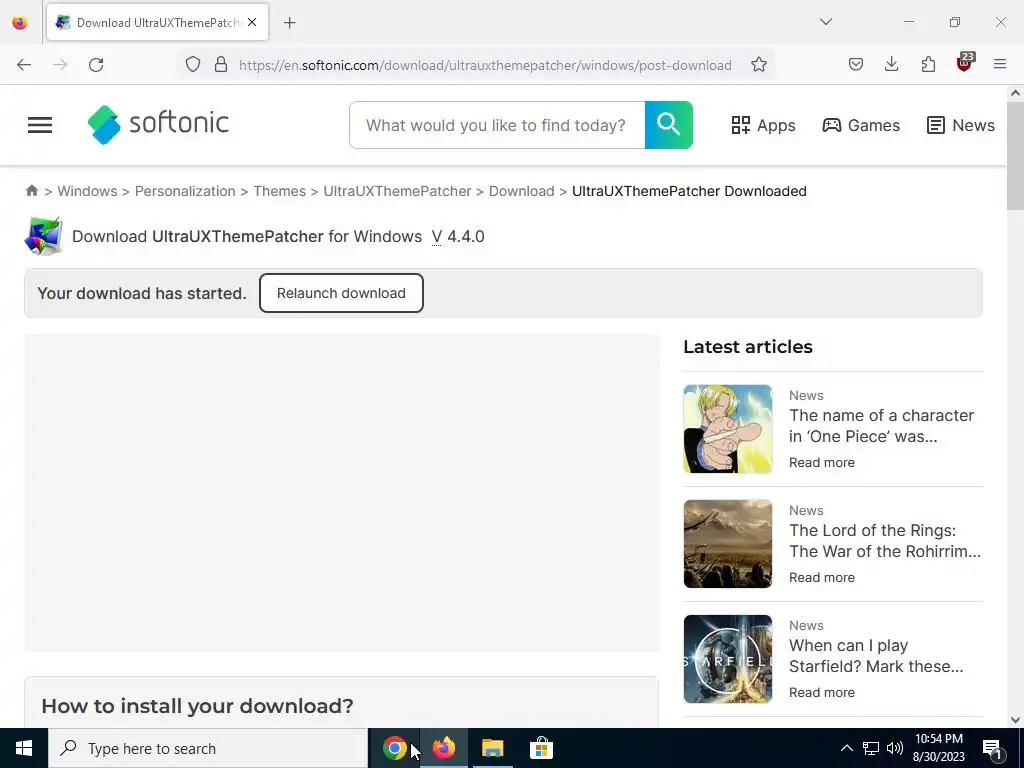
Task: Open the Firefox downloads panel
Action: click(891, 65)
